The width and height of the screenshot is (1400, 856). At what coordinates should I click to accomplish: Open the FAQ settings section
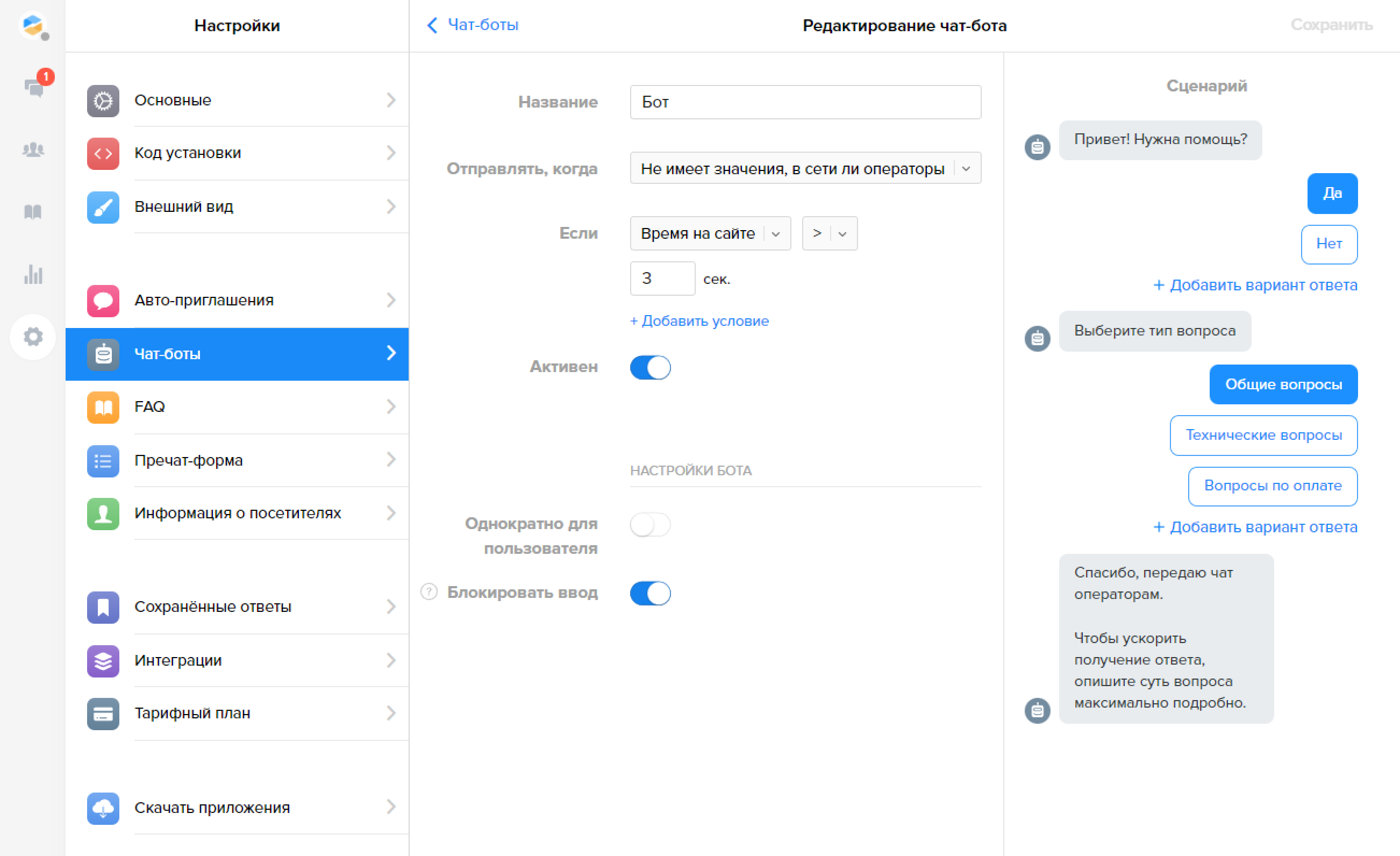coord(237,407)
